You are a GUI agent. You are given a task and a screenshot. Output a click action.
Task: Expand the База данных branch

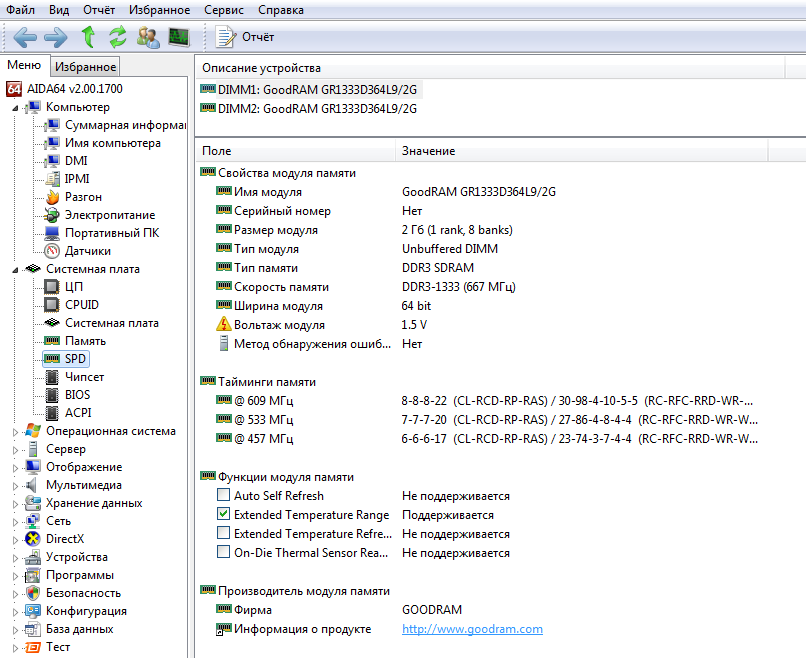[x=15, y=630]
